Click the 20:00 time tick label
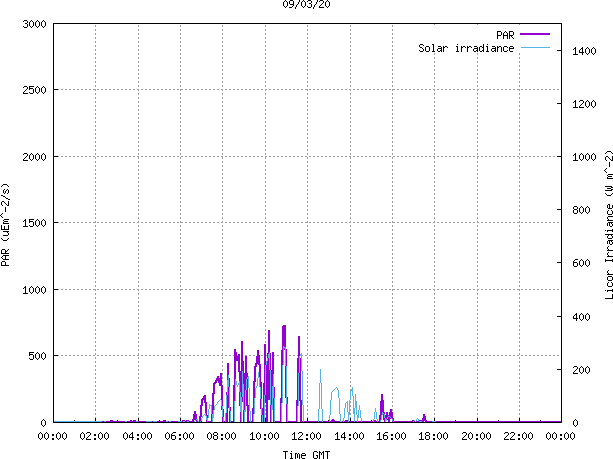 tap(476, 436)
